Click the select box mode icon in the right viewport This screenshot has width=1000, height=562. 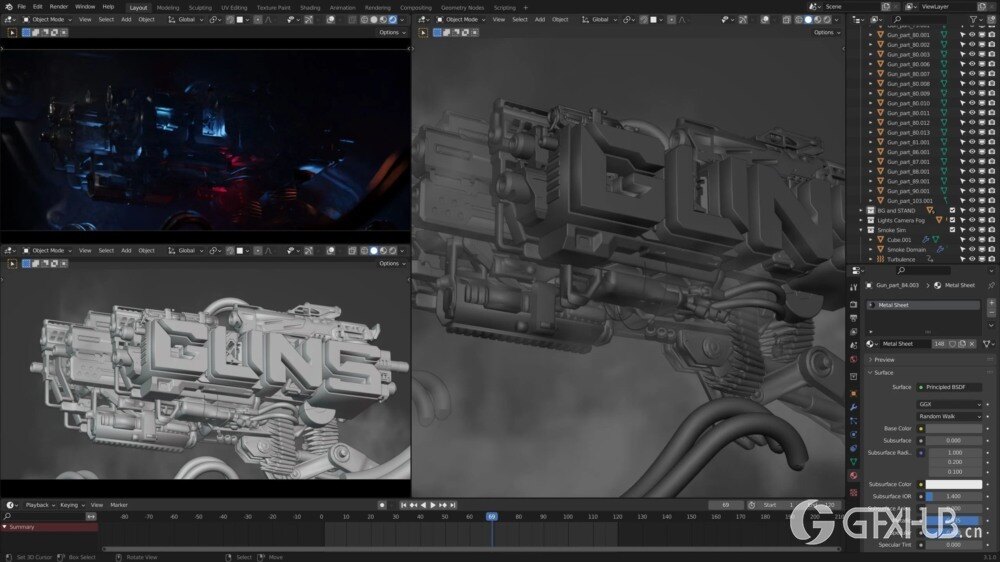[438, 33]
